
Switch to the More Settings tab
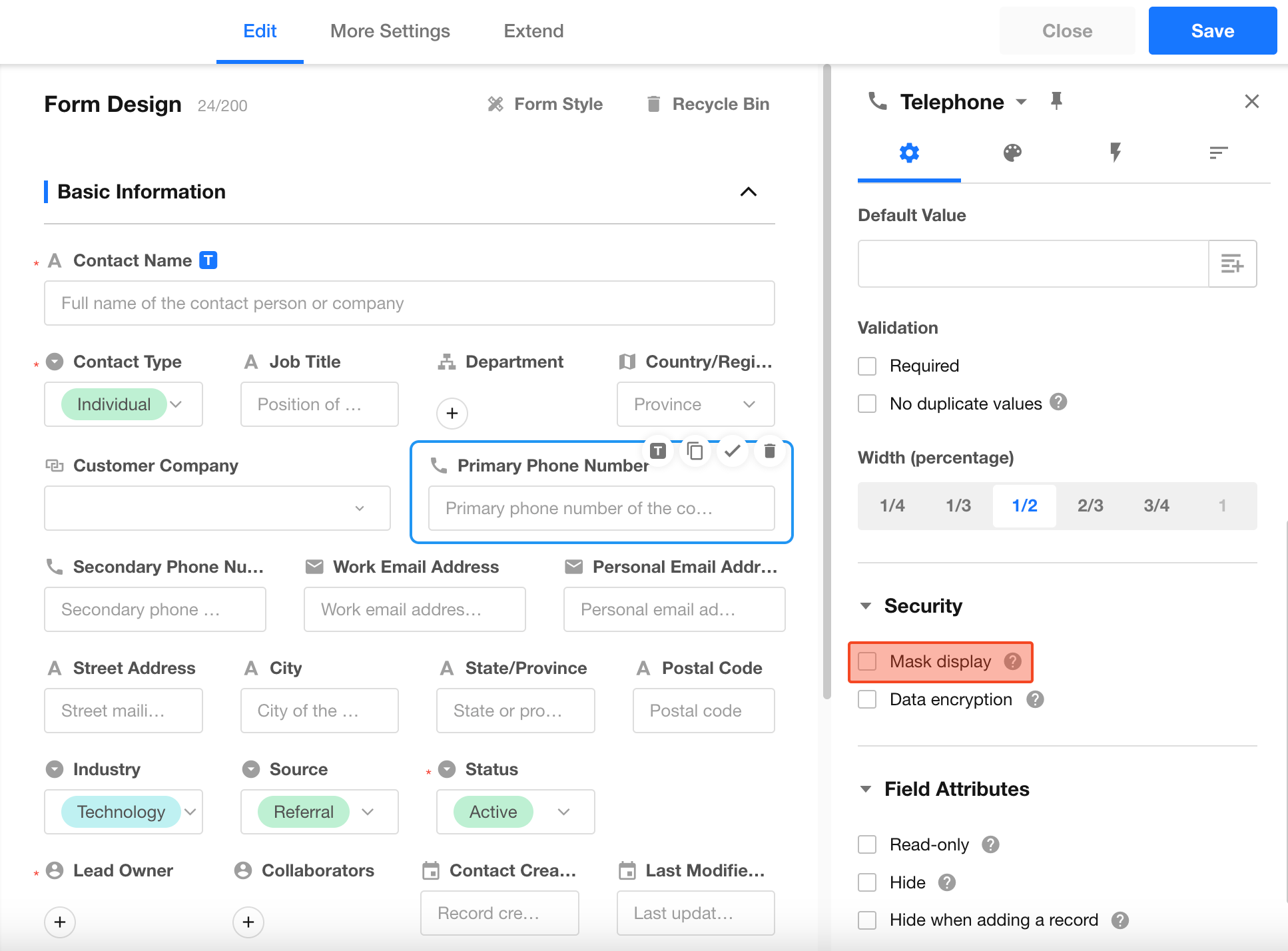pyautogui.click(x=390, y=31)
